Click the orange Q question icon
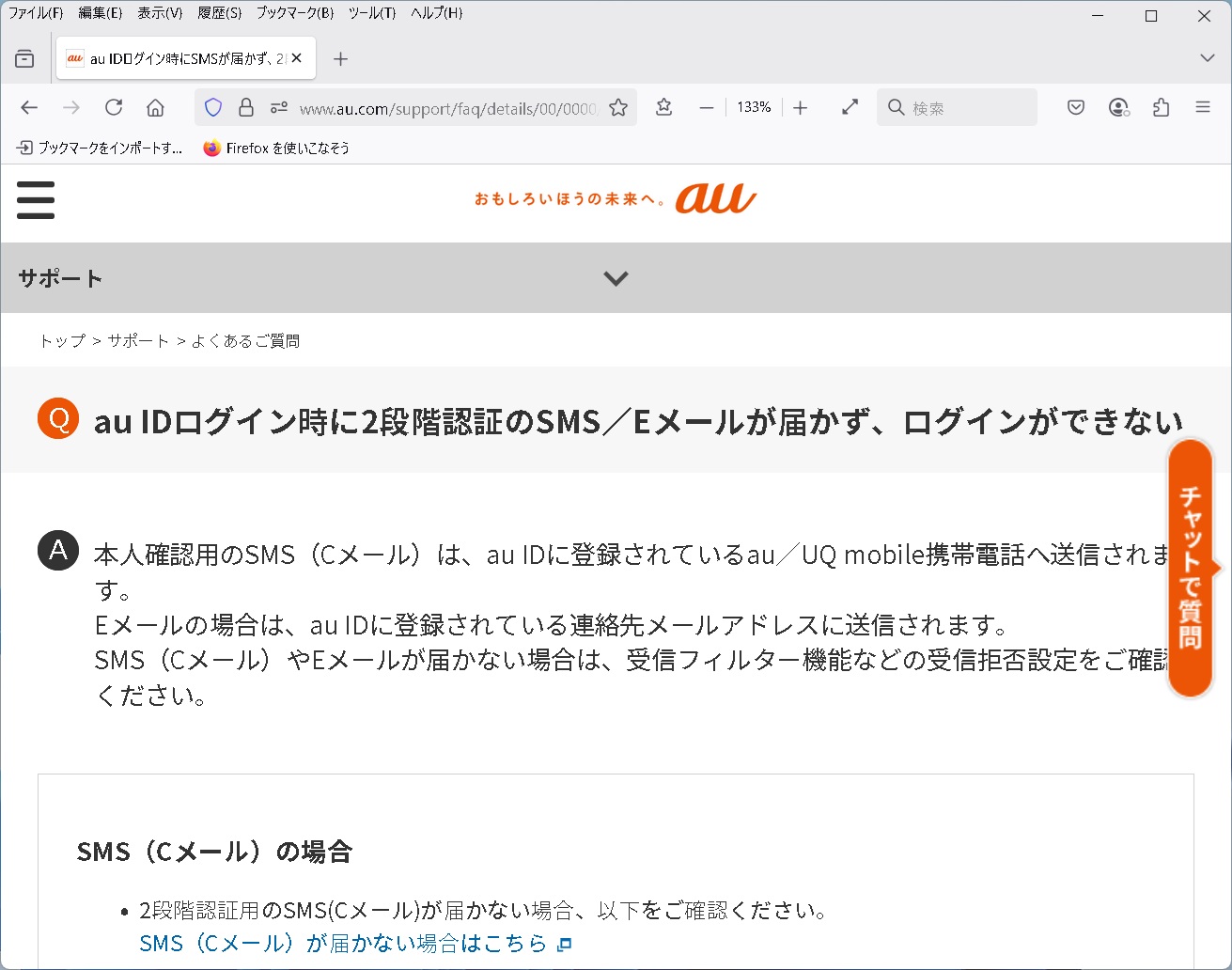 click(58, 418)
